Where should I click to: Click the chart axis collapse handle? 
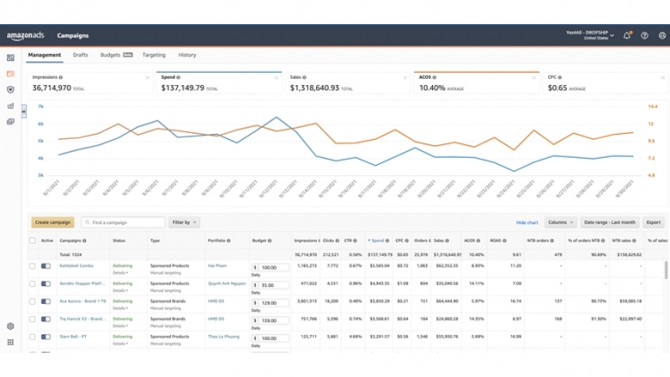click(24, 111)
